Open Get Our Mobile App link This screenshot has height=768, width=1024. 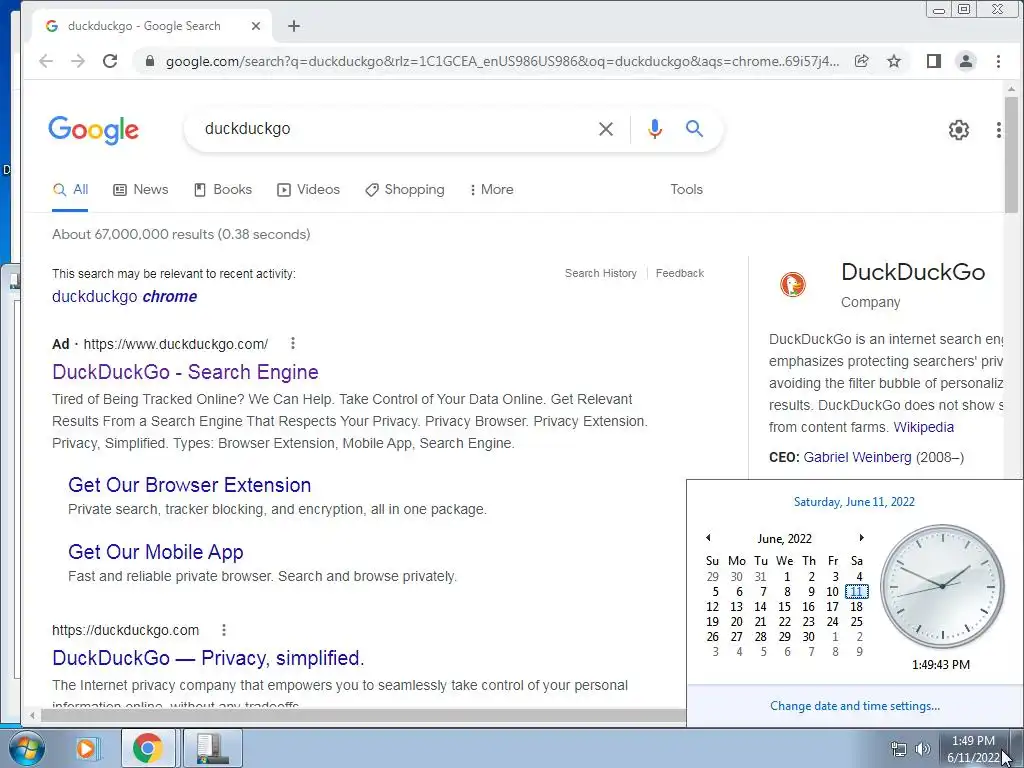tap(155, 552)
